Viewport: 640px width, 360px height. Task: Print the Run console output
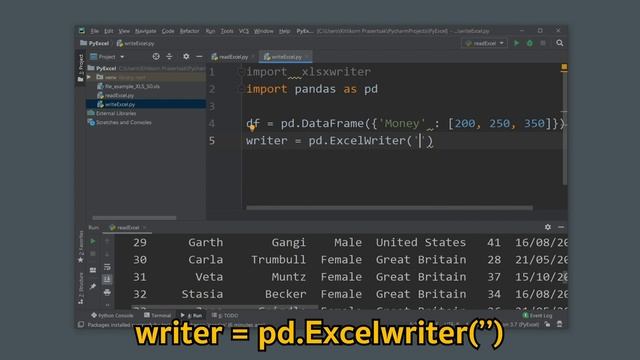[x=107, y=292]
